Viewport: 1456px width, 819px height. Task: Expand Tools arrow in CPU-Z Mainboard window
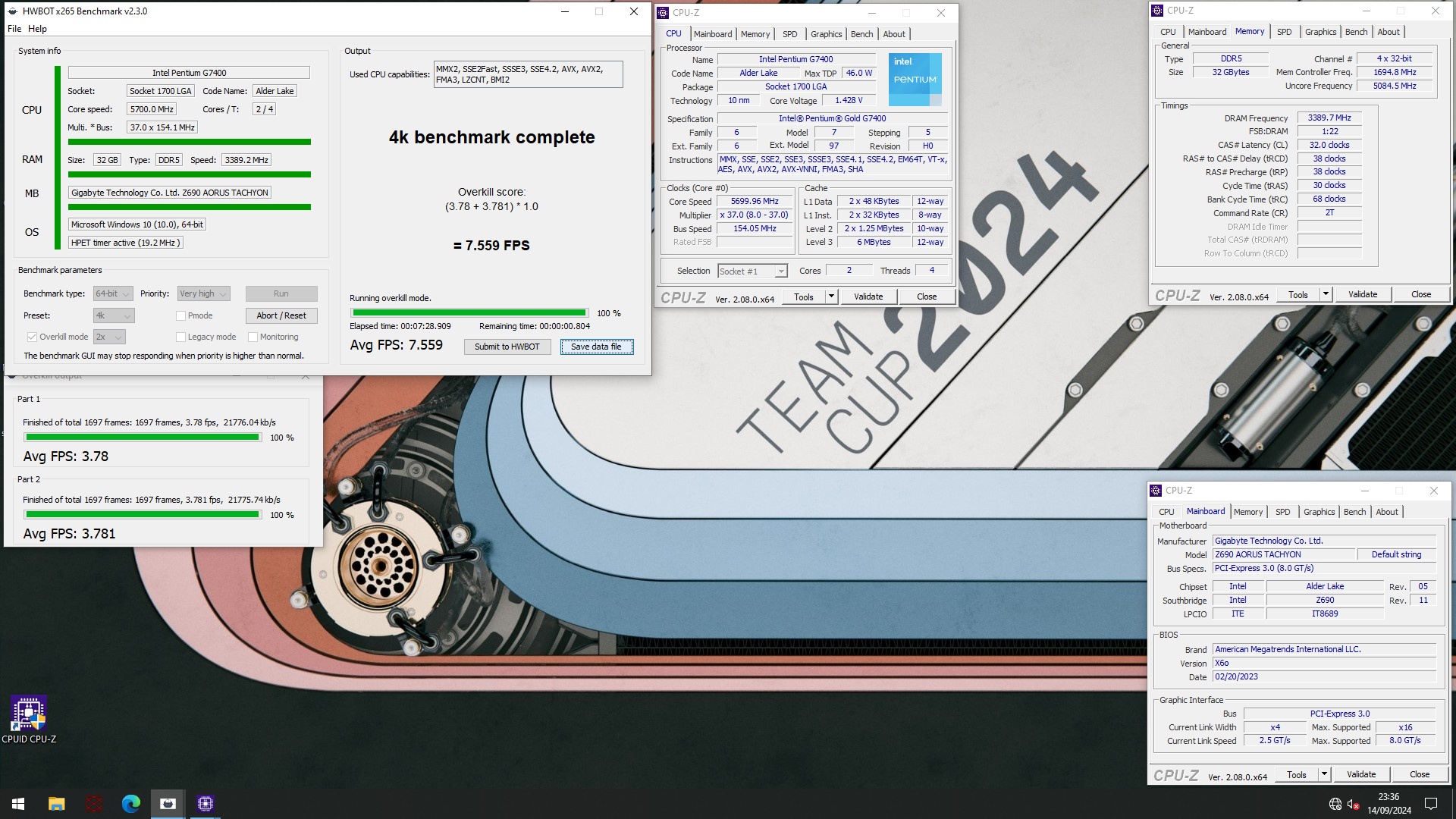(x=1324, y=774)
